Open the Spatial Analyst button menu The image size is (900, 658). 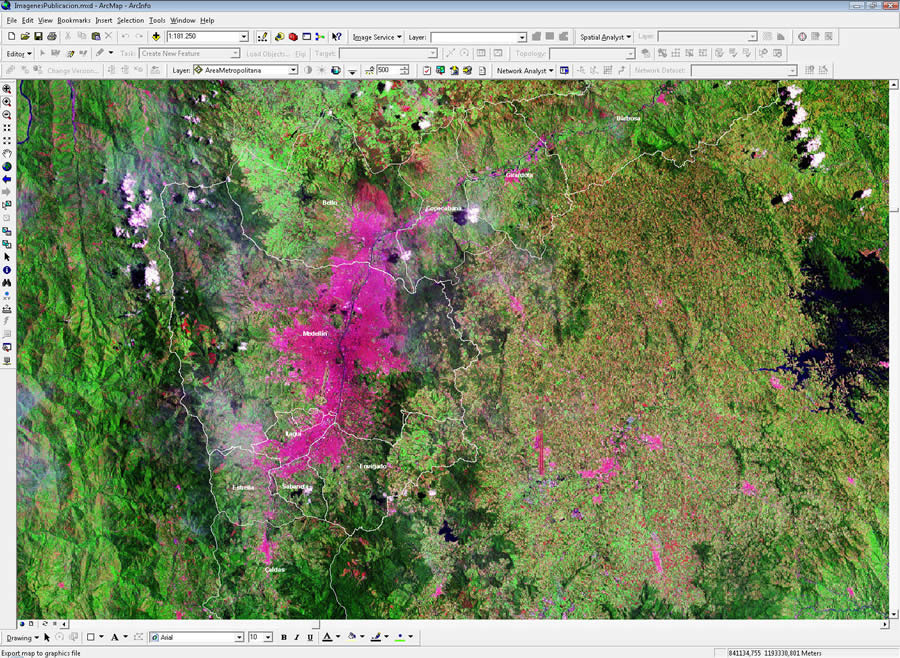point(605,37)
